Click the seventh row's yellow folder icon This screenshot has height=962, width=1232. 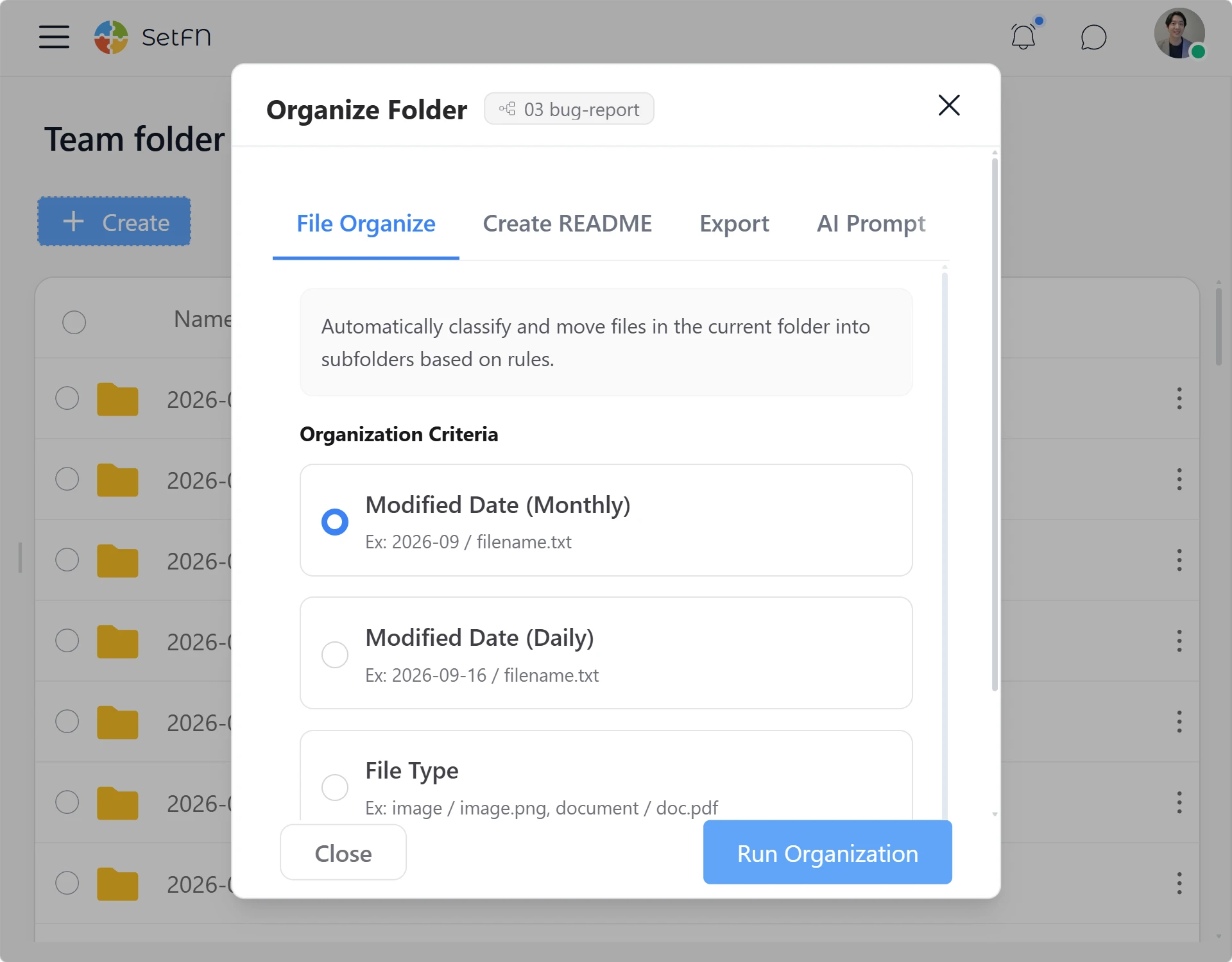[x=117, y=884]
